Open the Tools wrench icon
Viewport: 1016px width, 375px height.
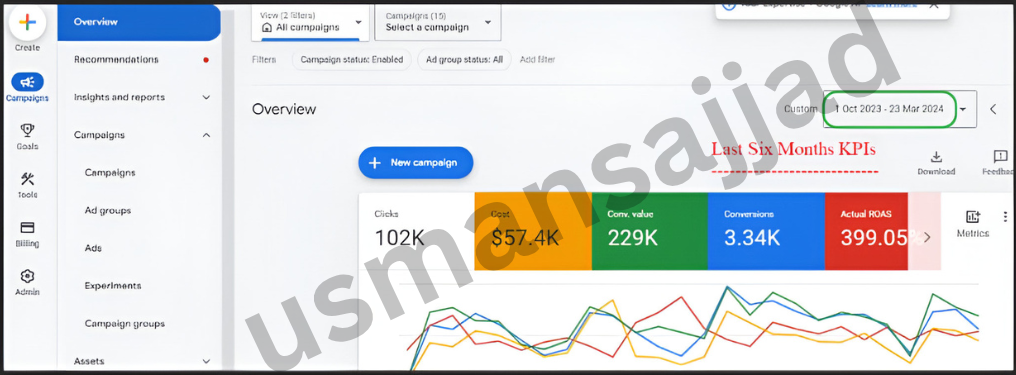click(x=27, y=179)
